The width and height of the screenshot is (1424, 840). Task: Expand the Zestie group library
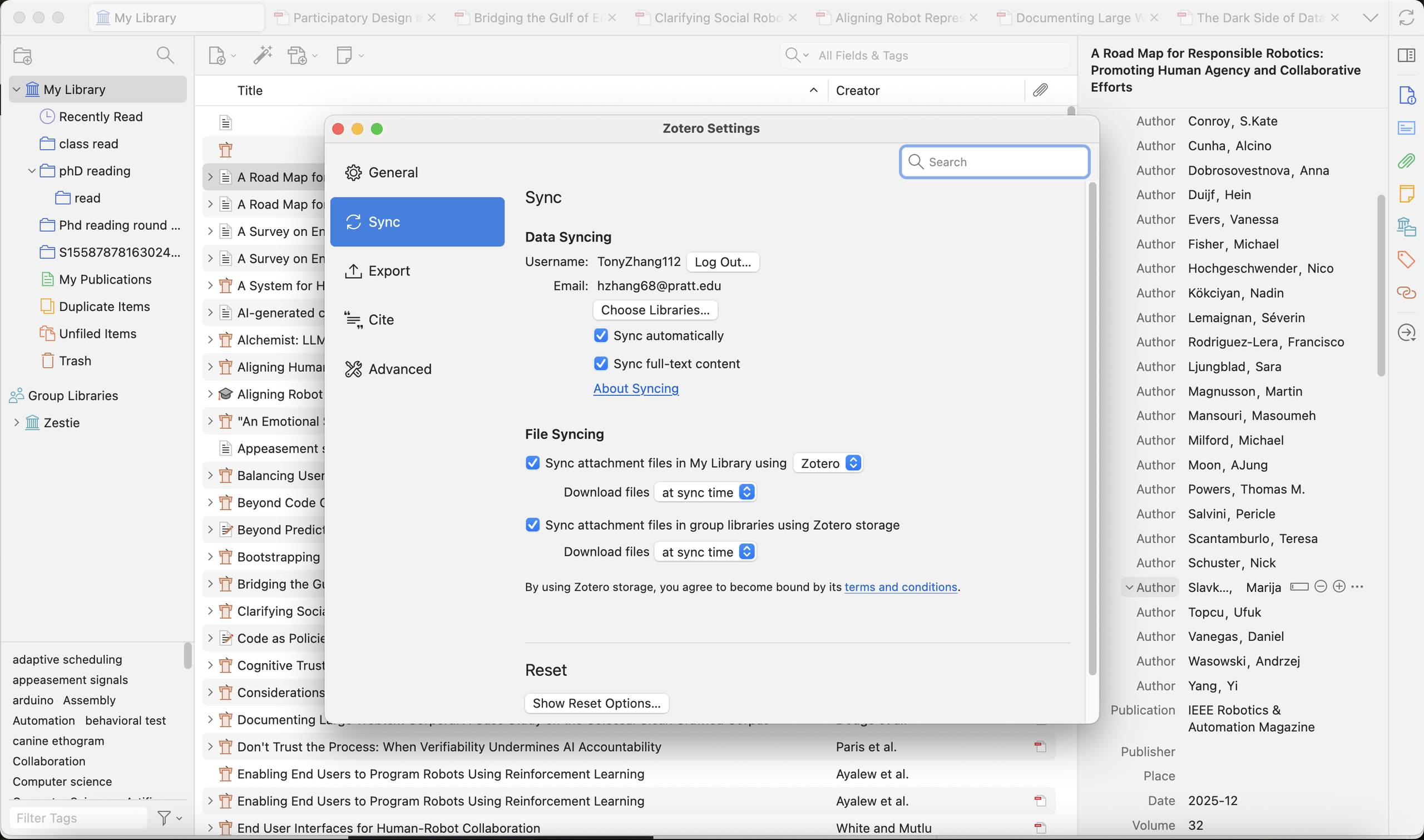tap(17, 422)
